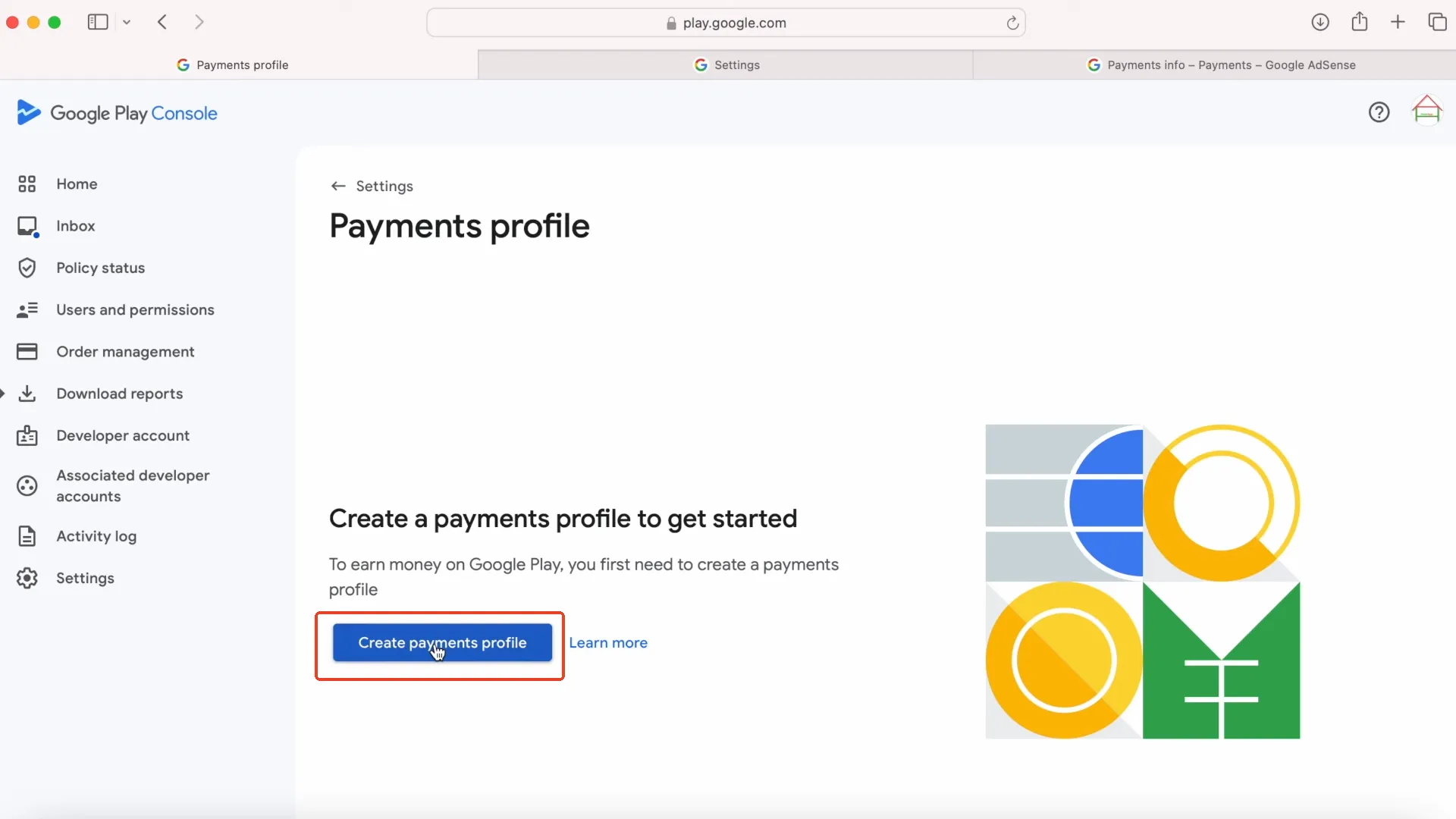The image size is (1456, 819).
Task: Click the Activity log document icon
Action: (x=27, y=536)
